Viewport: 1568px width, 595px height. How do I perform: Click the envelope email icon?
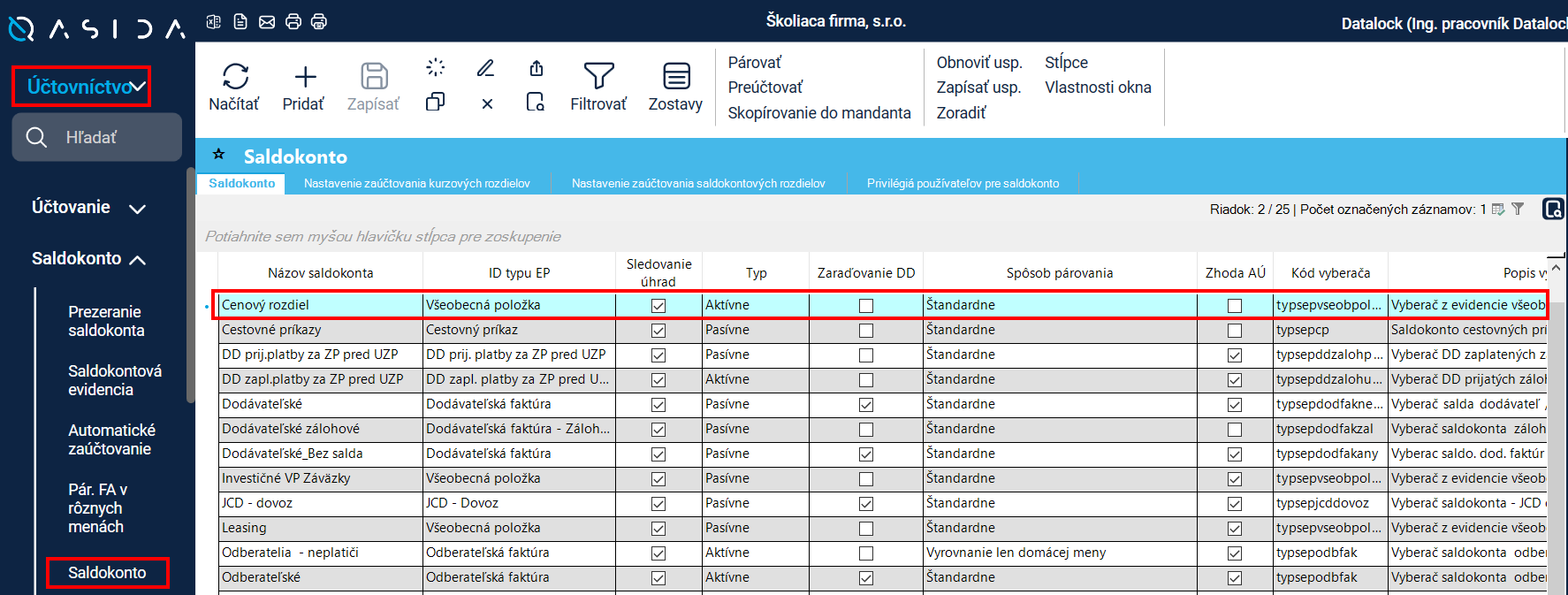tap(267, 21)
